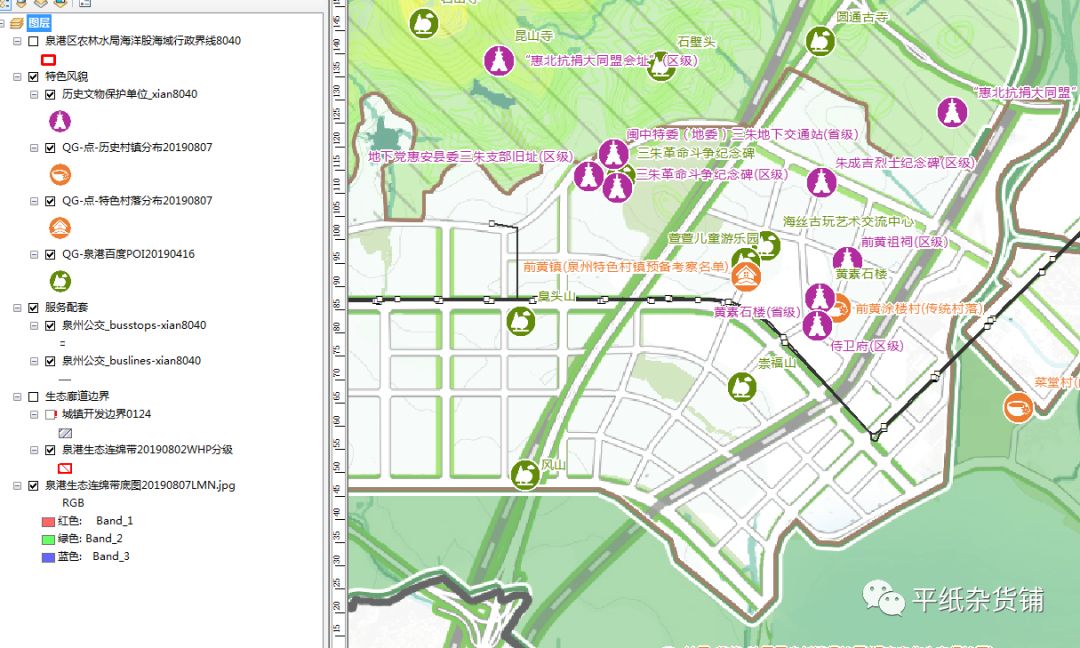Collapse the 生态廊道边界 group
1080x648 pixels.
click(17, 397)
